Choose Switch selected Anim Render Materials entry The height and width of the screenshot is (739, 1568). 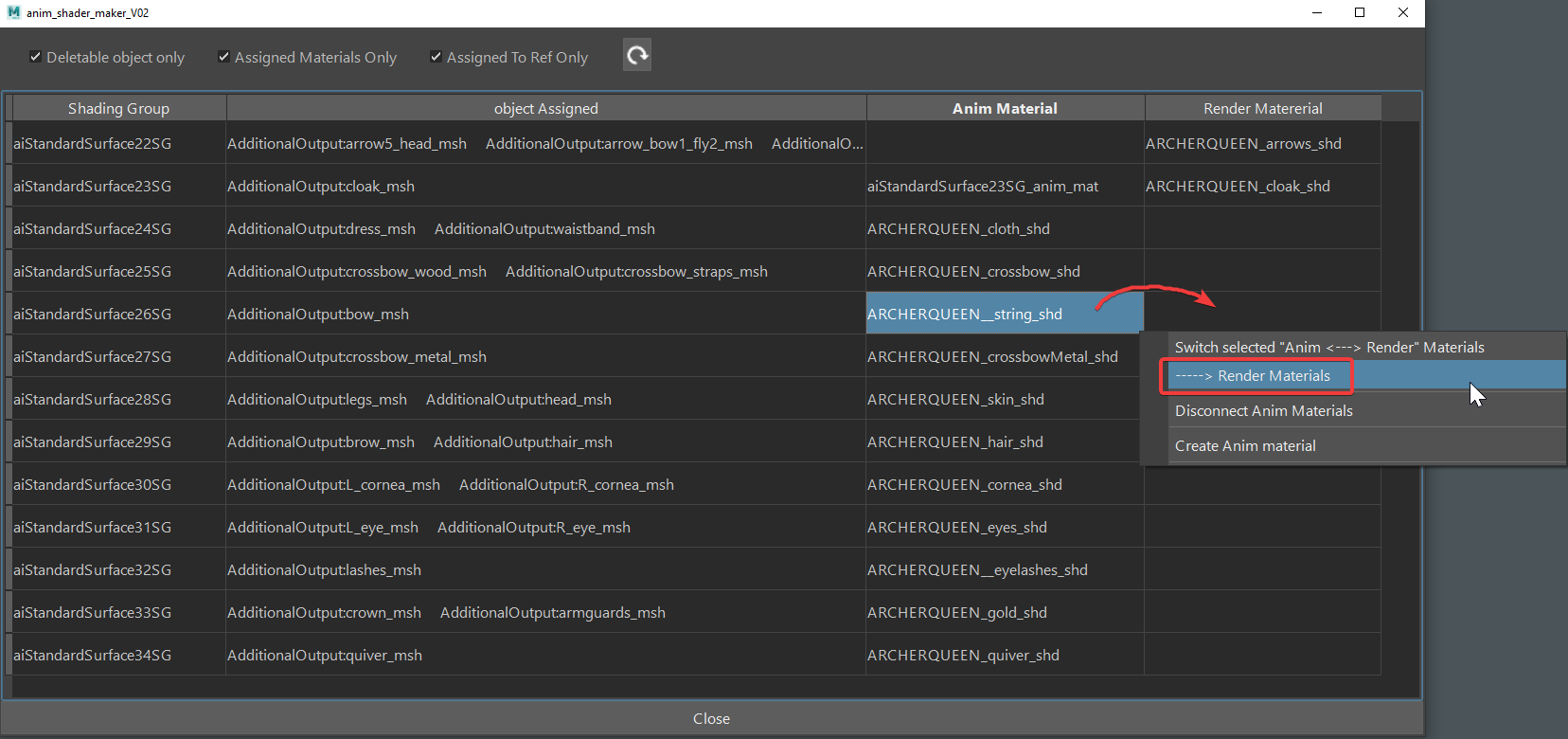pos(1366,347)
